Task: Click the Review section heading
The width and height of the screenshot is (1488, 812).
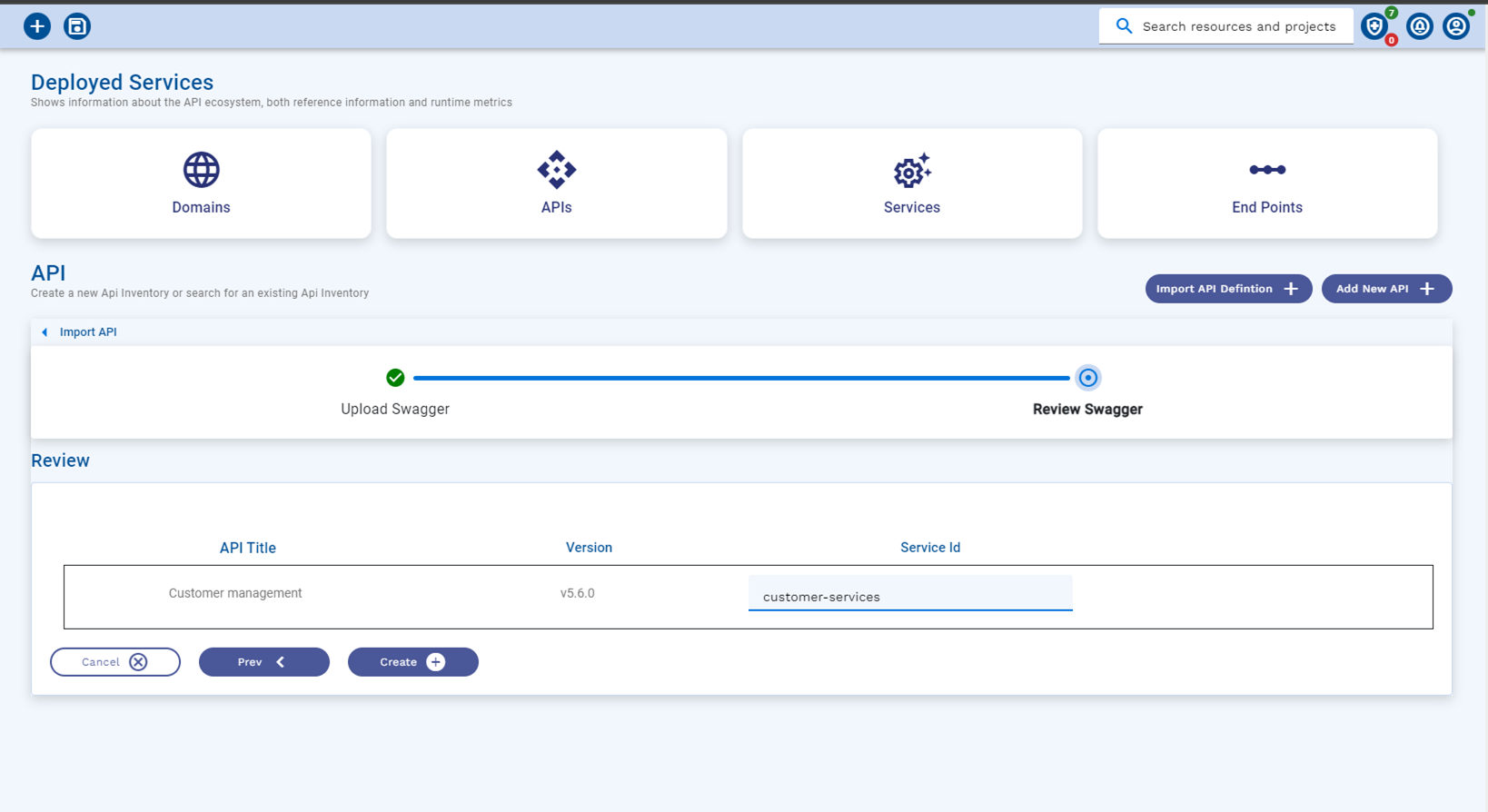Action: (61, 460)
